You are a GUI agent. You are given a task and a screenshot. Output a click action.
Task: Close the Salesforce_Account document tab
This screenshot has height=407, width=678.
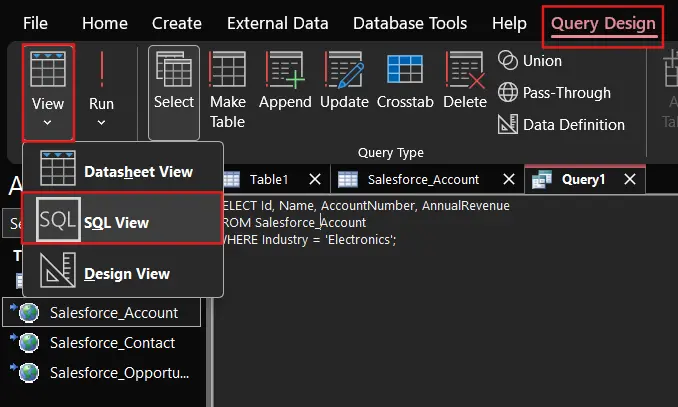(x=509, y=179)
